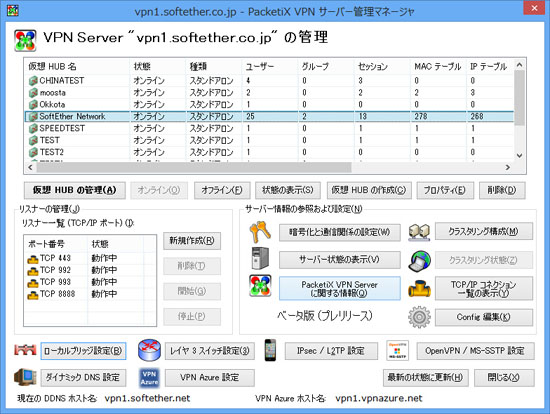Click the CHINATEST hub icon
Viewport: 550px width, 414px height.
pyautogui.click(x=33, y=81)
